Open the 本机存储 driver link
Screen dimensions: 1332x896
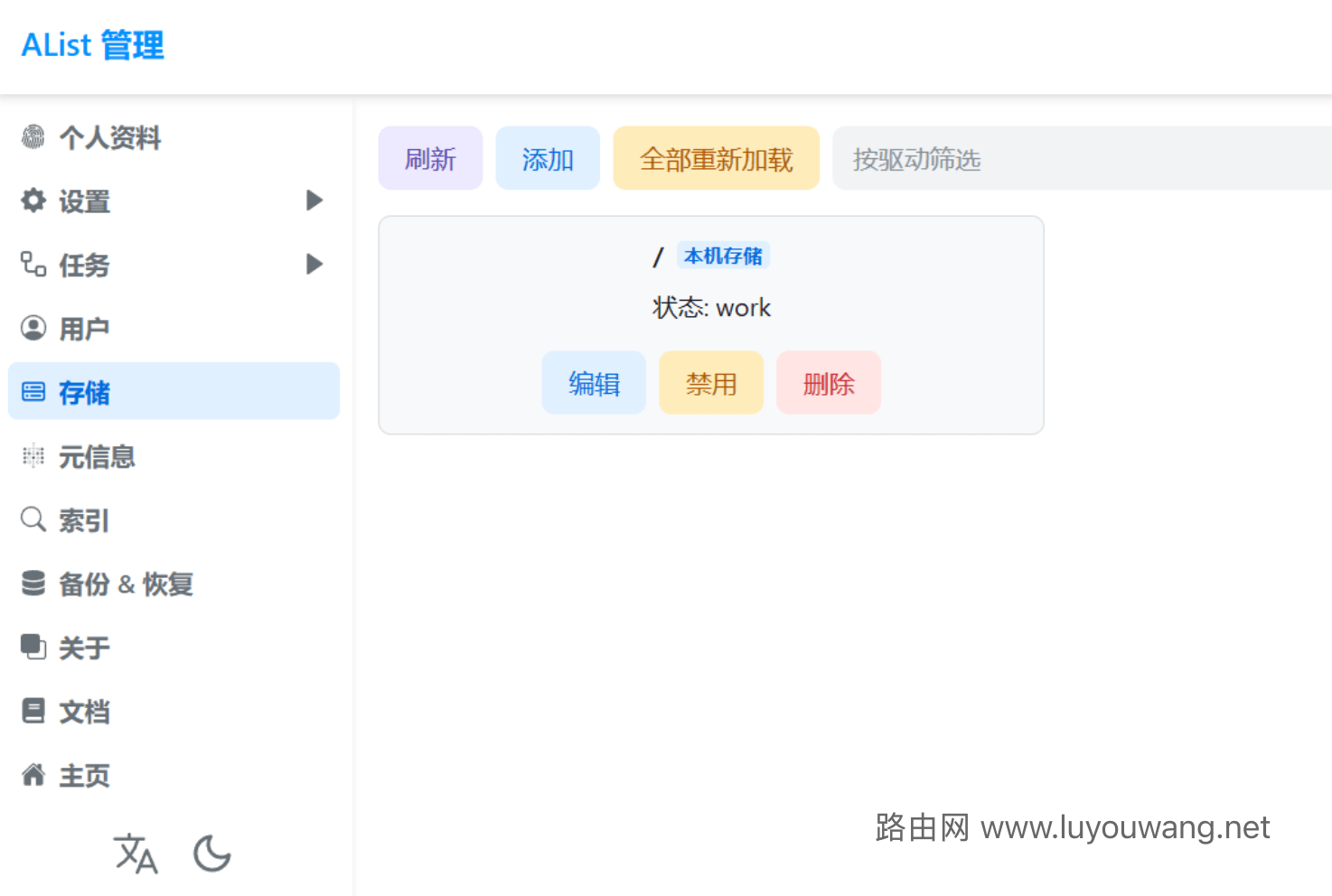(723, 256)
